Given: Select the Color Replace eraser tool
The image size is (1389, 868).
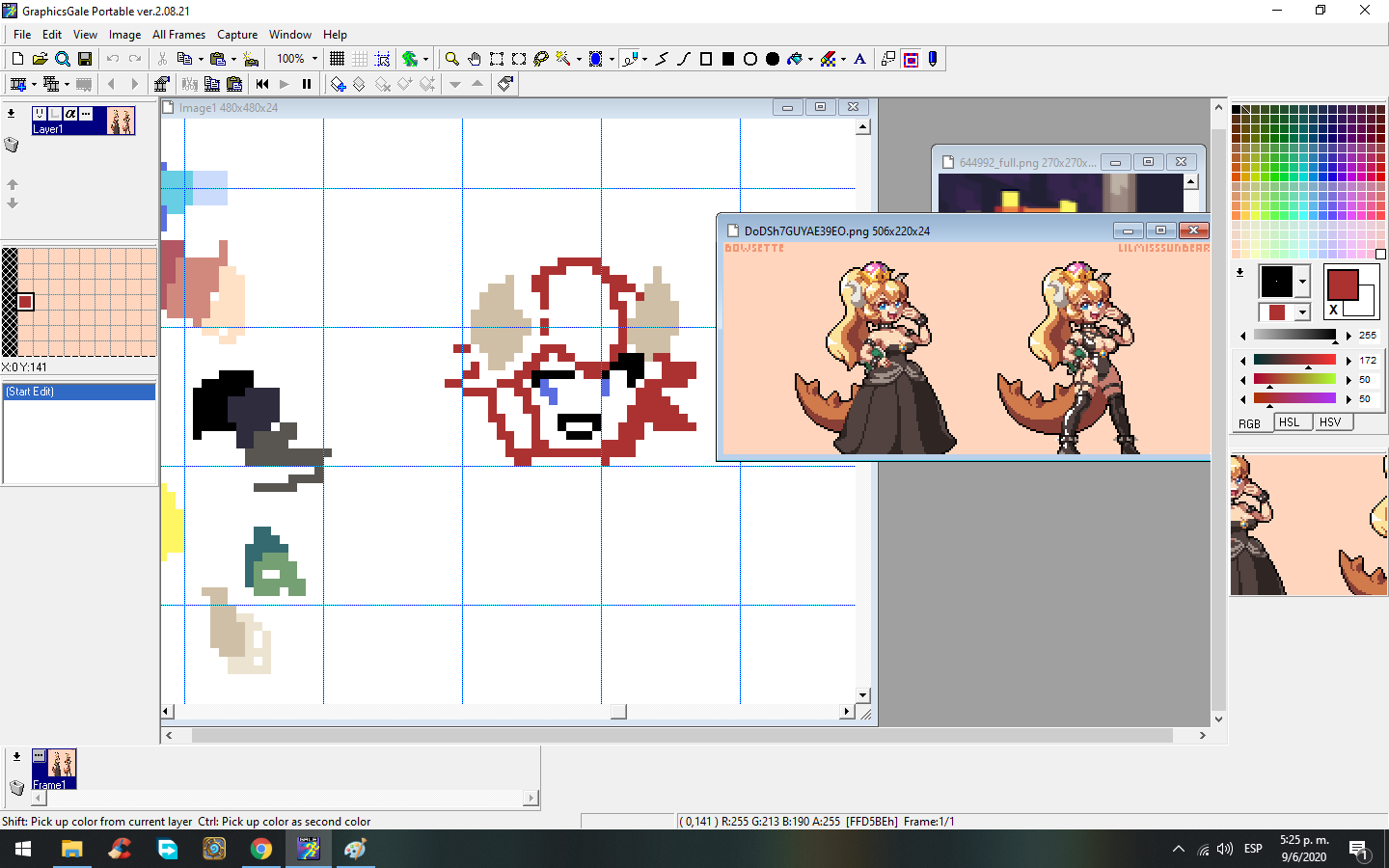Looking at the screenshot, I should (828, 59).
